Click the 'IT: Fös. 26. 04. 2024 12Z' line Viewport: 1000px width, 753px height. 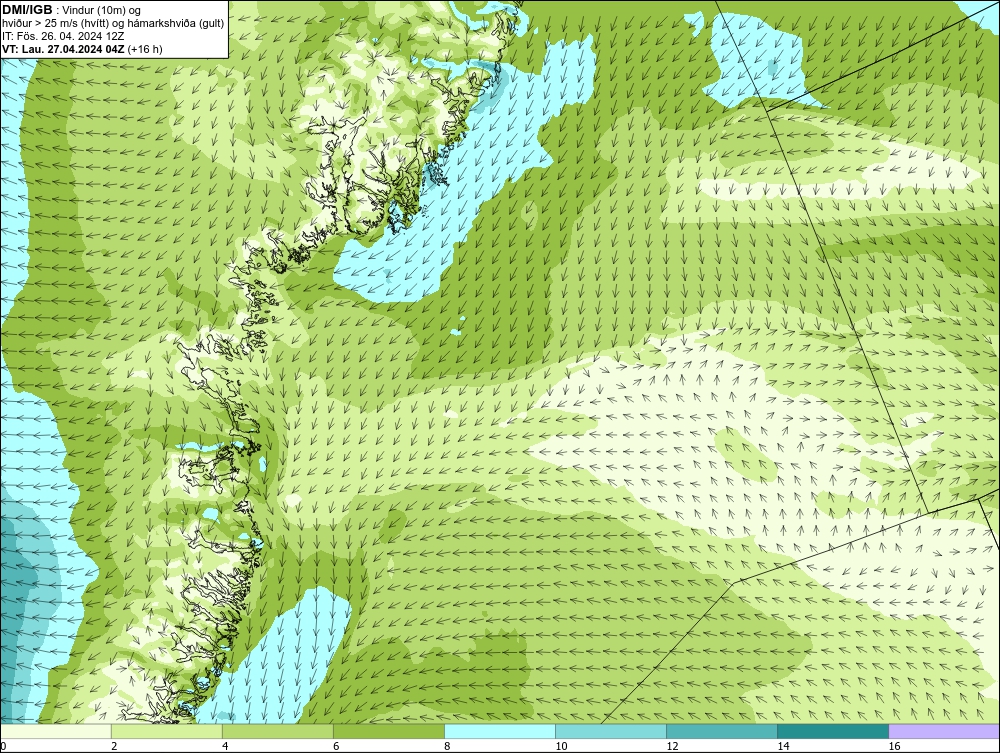(63, 36)
